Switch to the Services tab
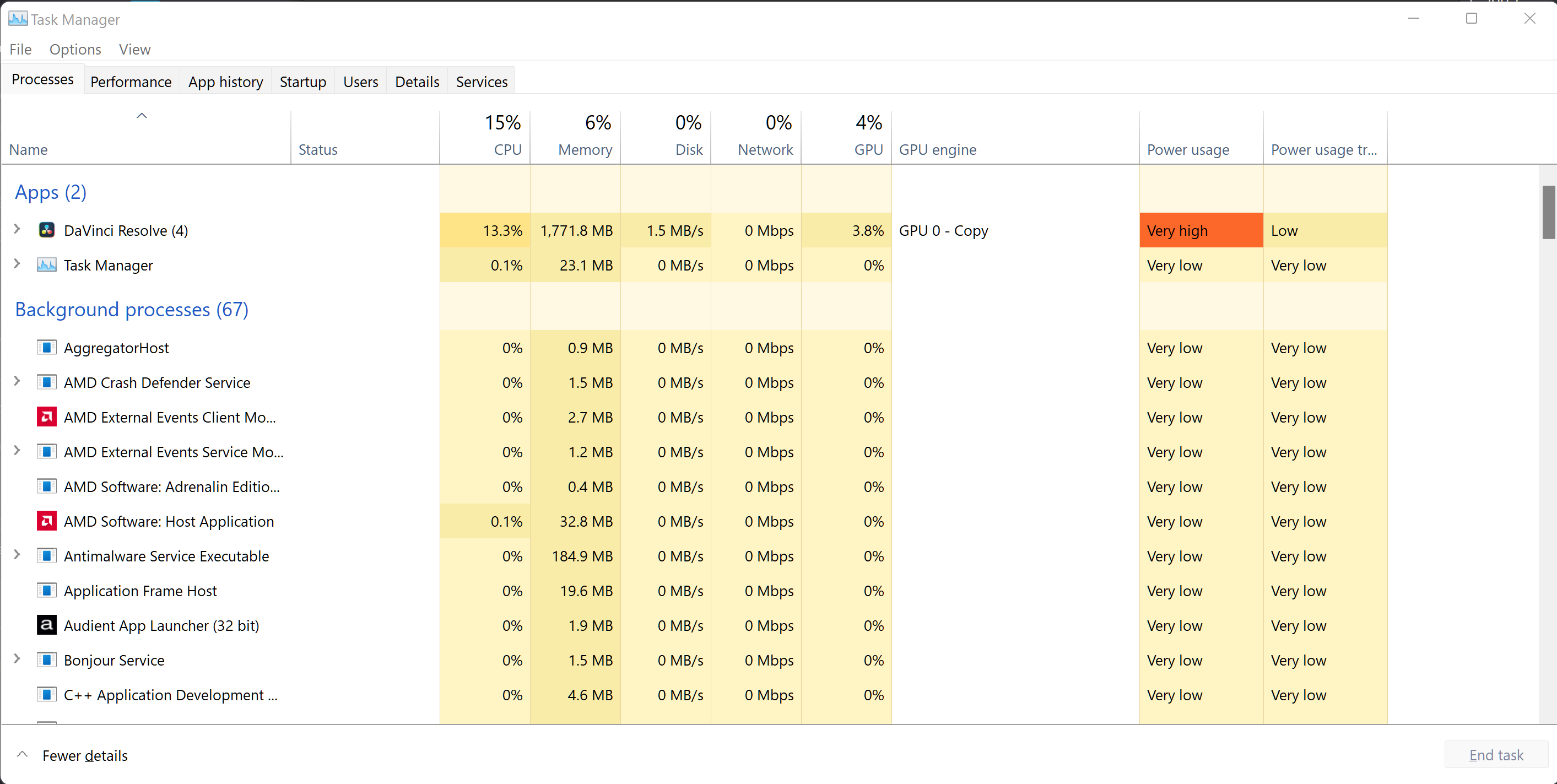1557x784 pixels. pos(482,82)
